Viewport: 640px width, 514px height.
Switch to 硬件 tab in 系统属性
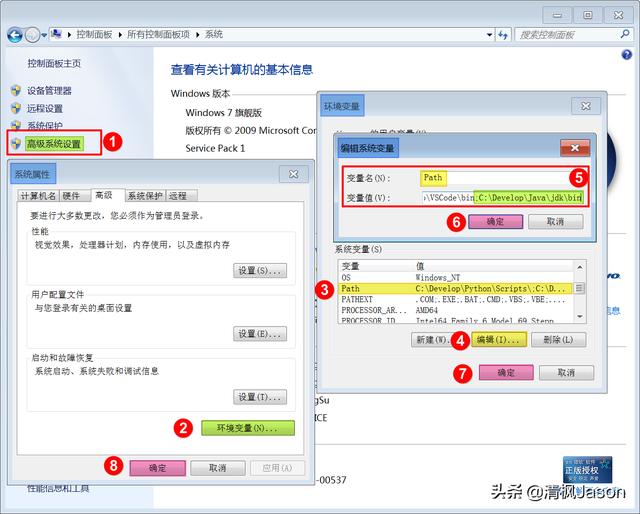[75, 196]
